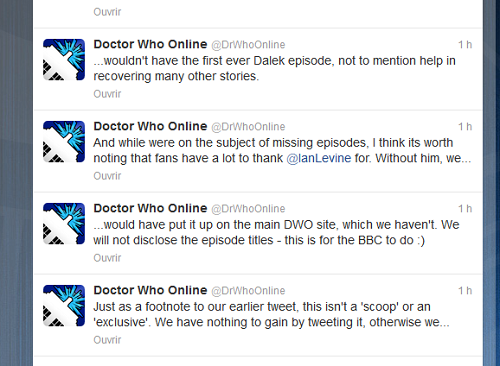The height and width of the screenshot is (366, 500).
Task: Click Ouvrir at the top partial tweet
Action: [x=107, y=12]
